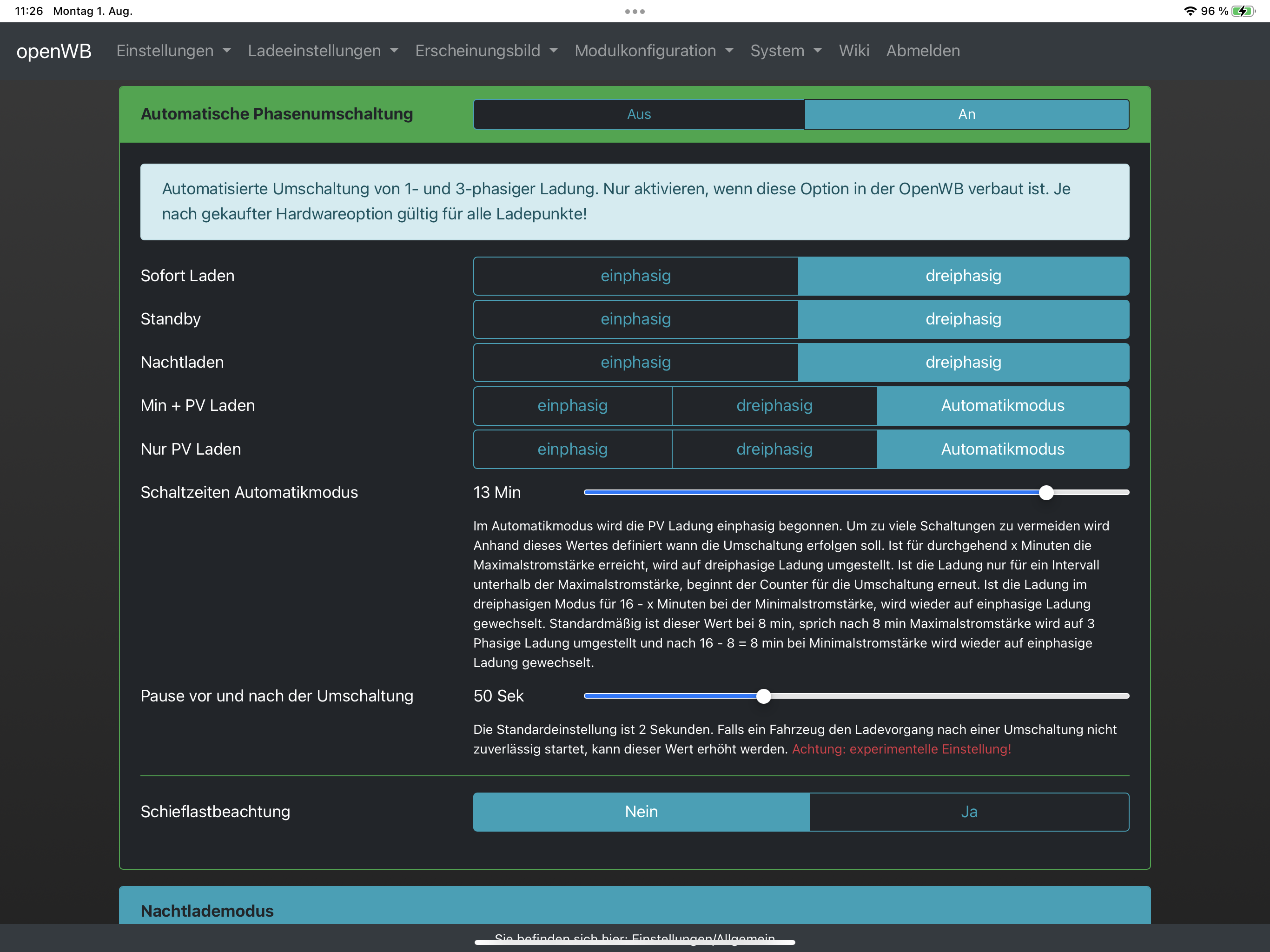Image resolution: width=1270 pixels, height=952 pixels.
Task: Set Standby to einphasig
Action: 635,319
